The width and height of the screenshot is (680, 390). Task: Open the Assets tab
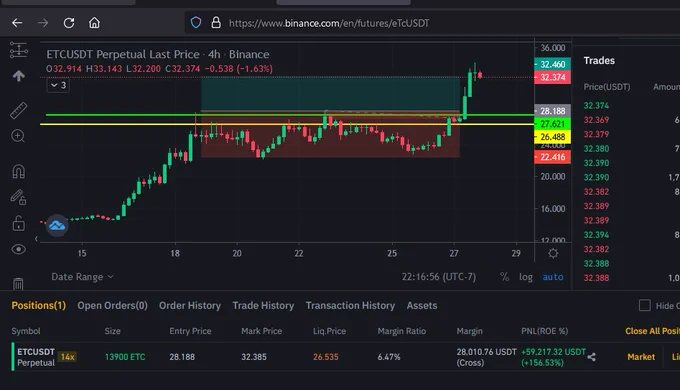tap(422, 305)
